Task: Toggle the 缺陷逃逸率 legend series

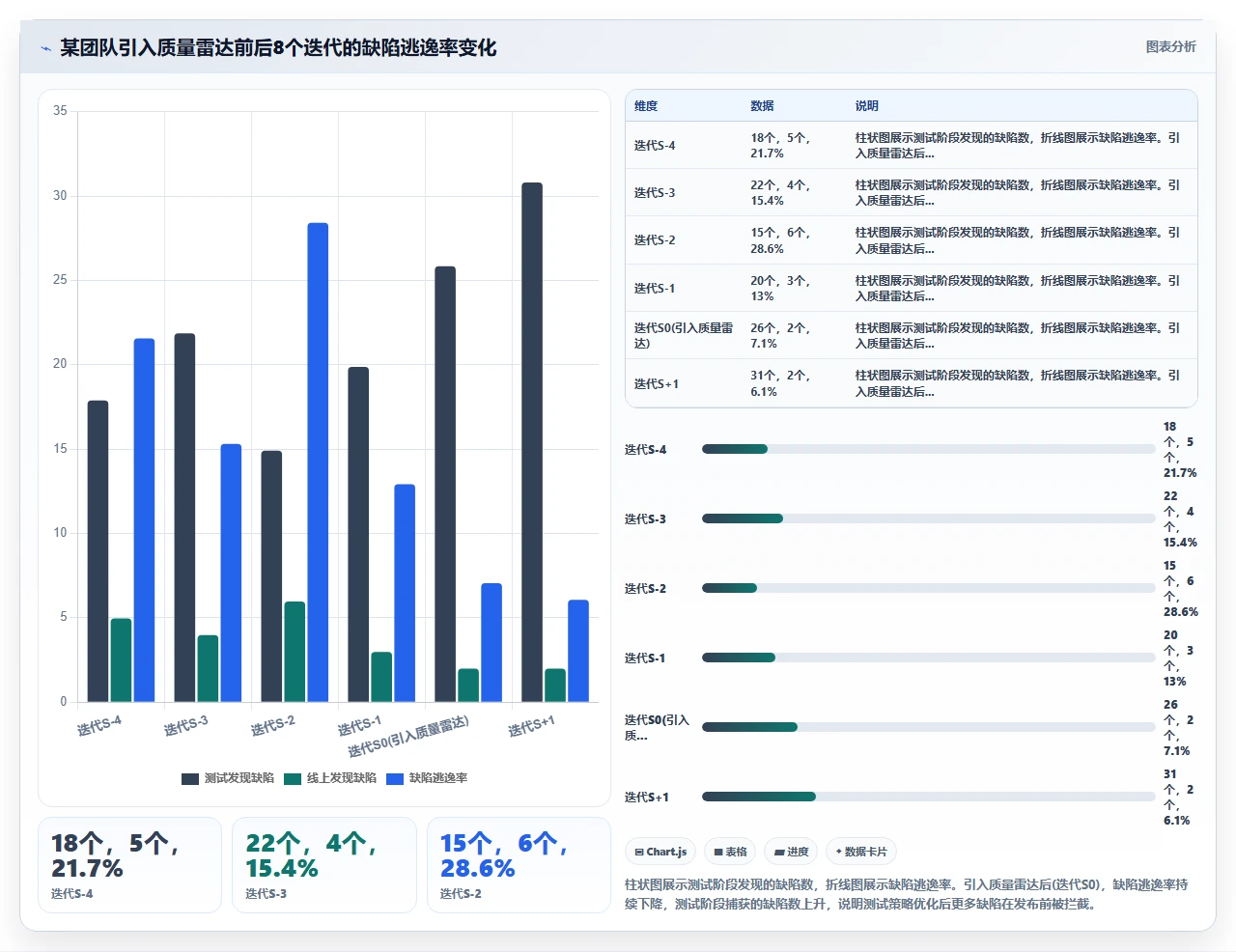Action: (427, 778)
